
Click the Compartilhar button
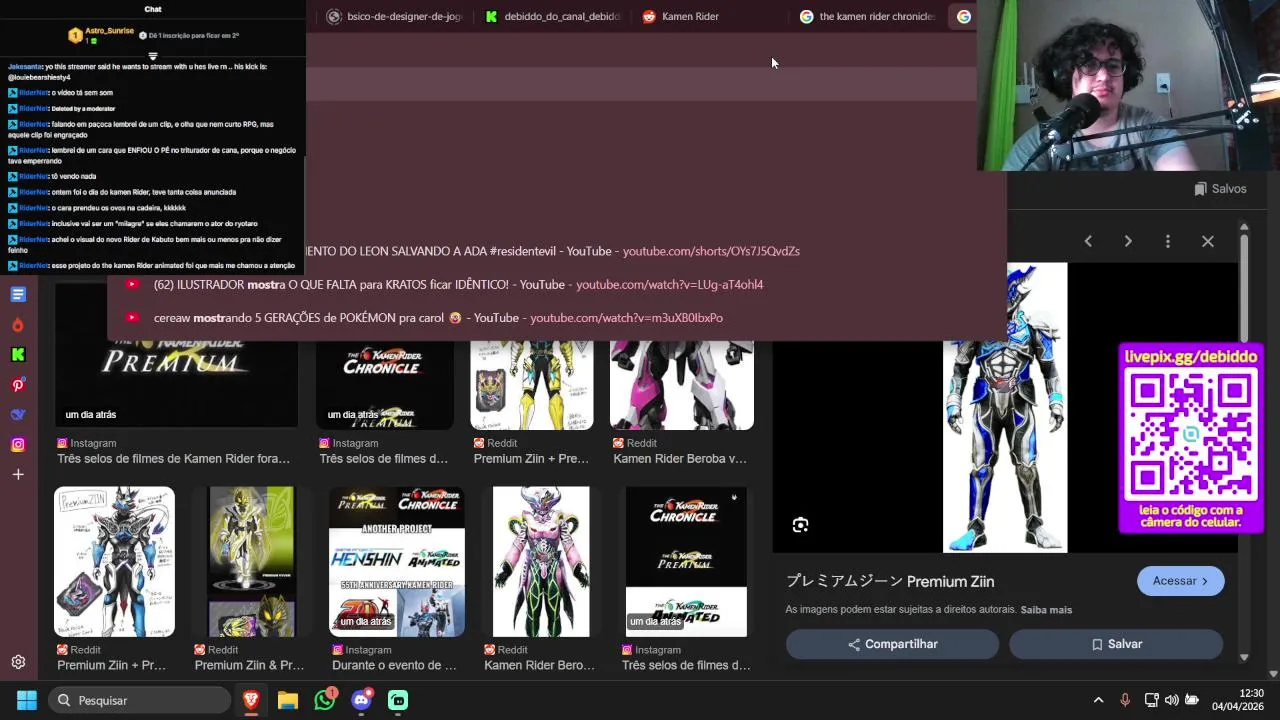[892, 644]
